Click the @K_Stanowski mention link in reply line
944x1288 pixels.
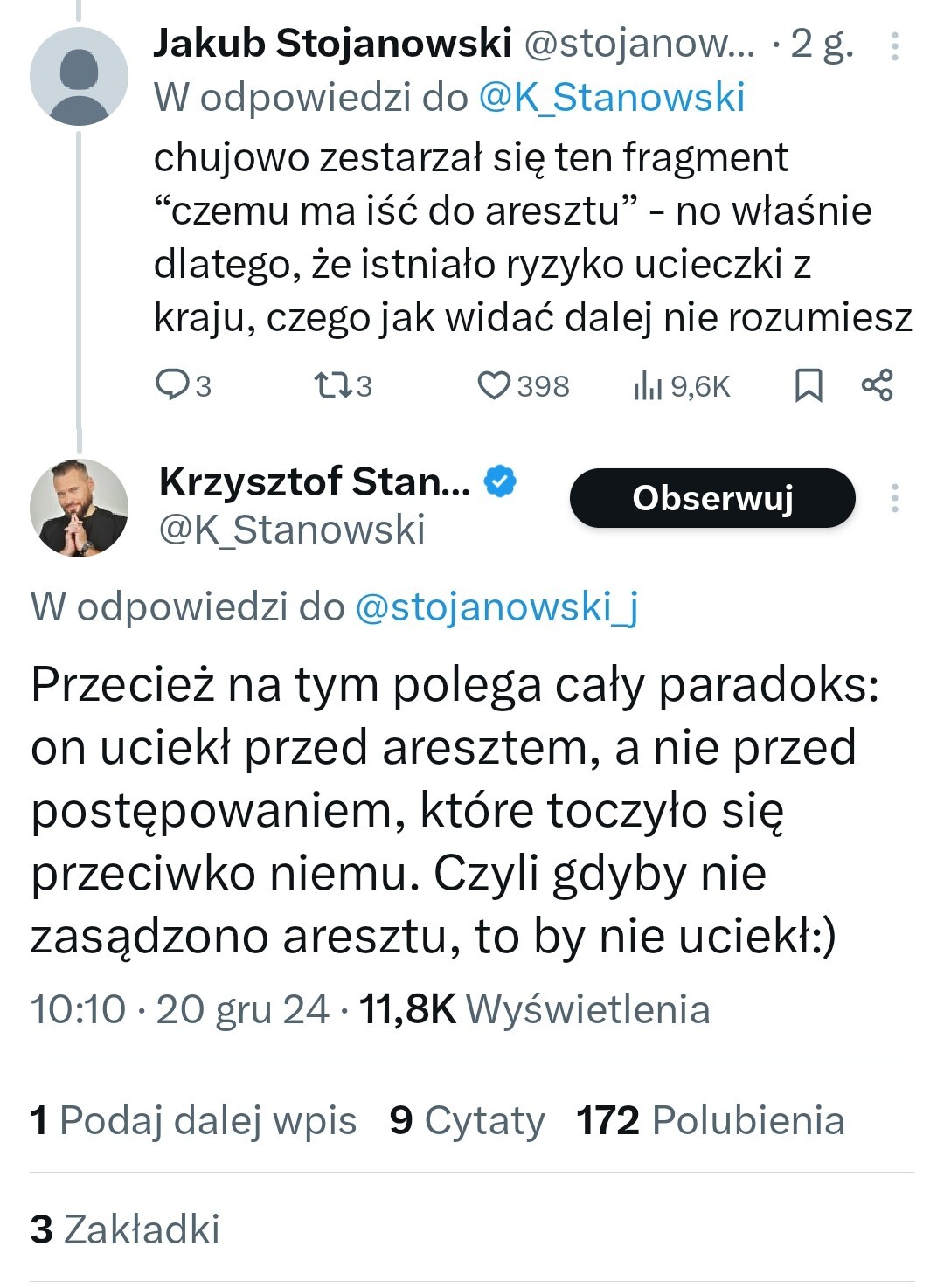(x=612, y=98)
